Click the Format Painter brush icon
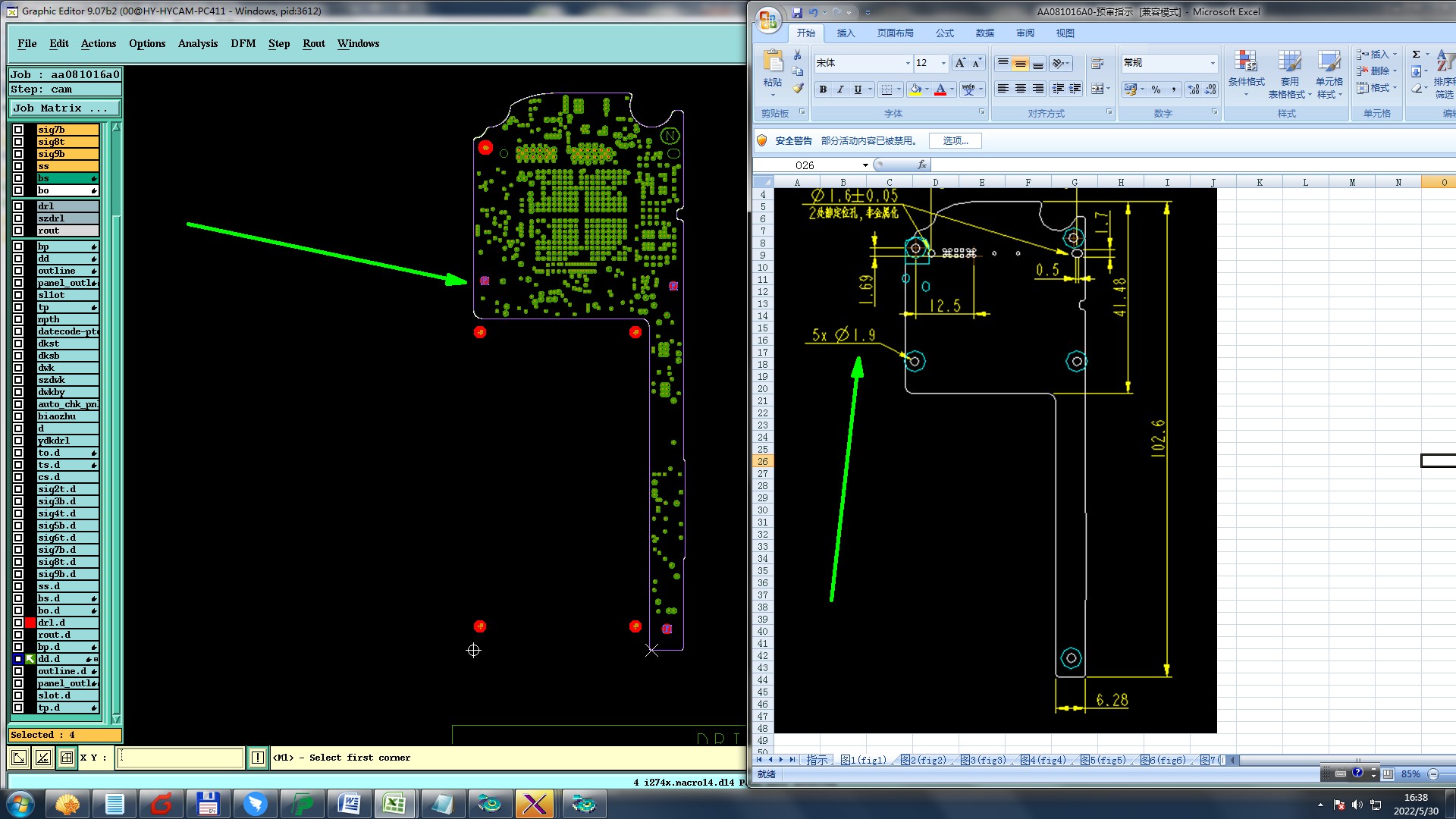The width and height of the screenshot is (1456, 819). [798, 88]
